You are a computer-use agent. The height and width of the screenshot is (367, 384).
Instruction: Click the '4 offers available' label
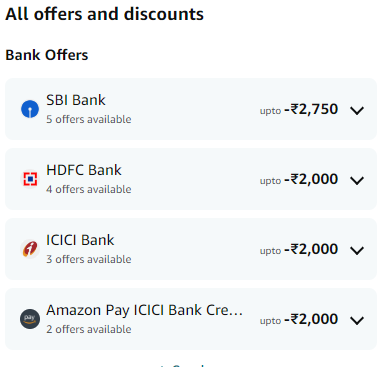89,189
